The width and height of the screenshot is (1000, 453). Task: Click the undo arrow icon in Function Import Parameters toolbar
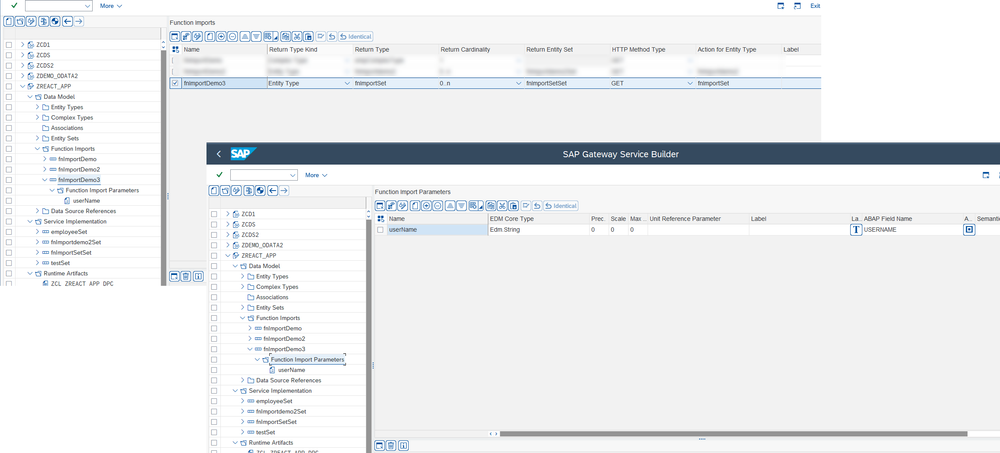click(x=536, y=205)
